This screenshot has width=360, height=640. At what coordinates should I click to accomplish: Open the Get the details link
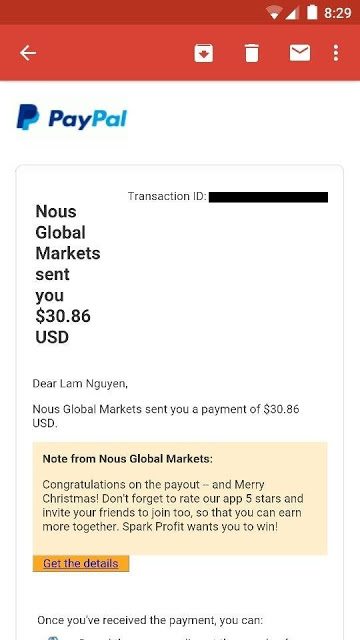[81, 564]
